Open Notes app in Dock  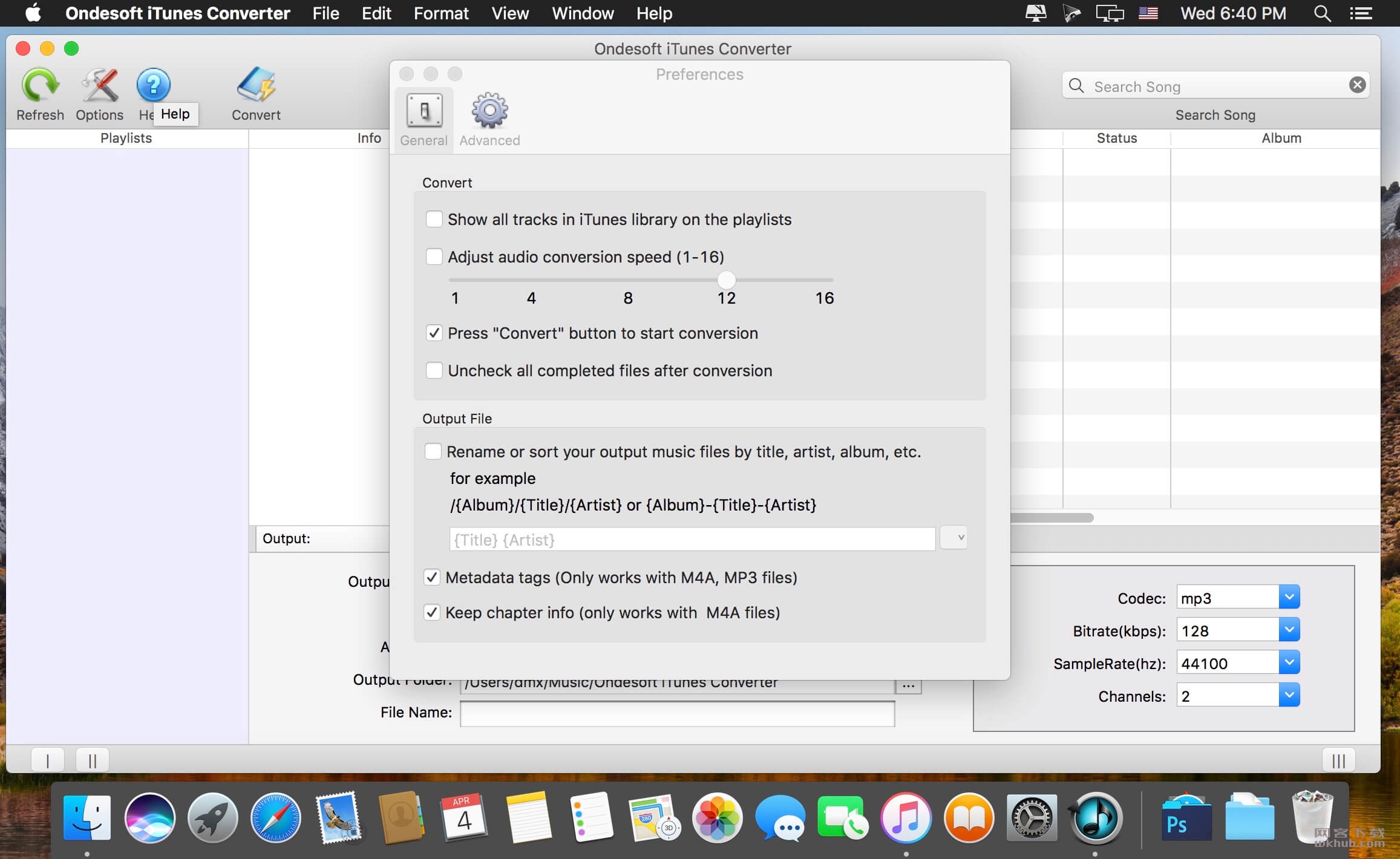(x=529, y=818)
